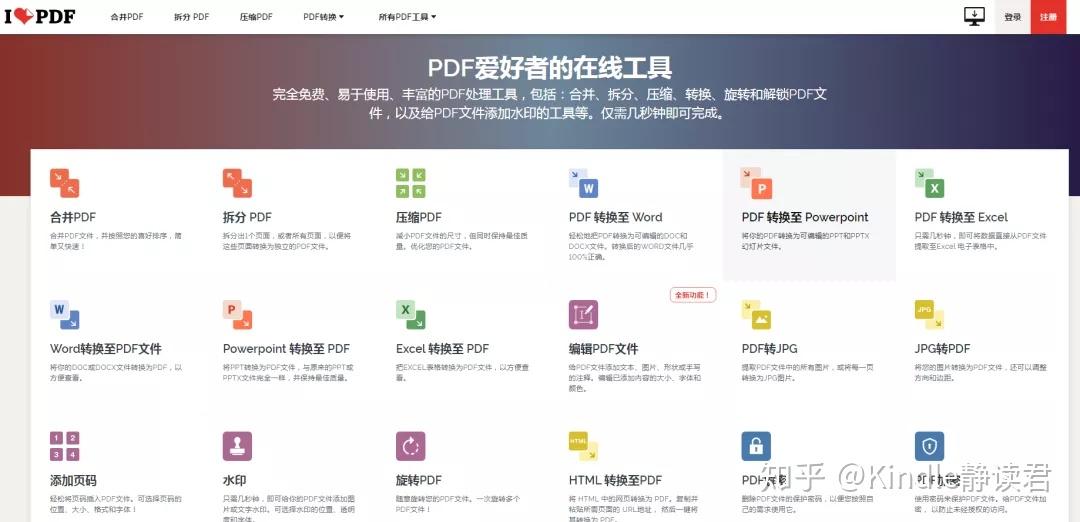Click the PDF爱好者的在线工具 heading
Screen dimensions: 1080x522
(550, 67)
